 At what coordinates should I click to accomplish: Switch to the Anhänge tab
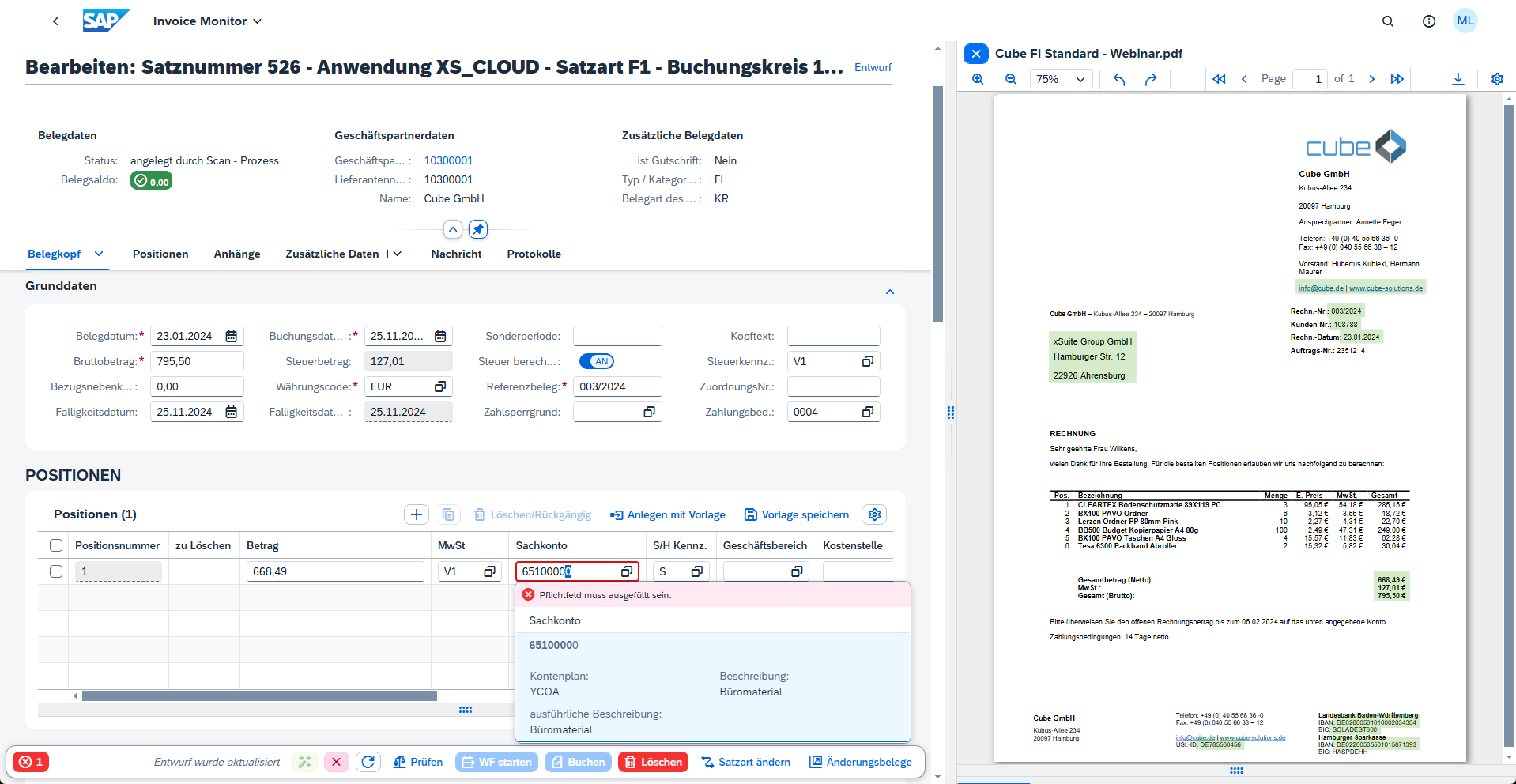pos(236,254)
